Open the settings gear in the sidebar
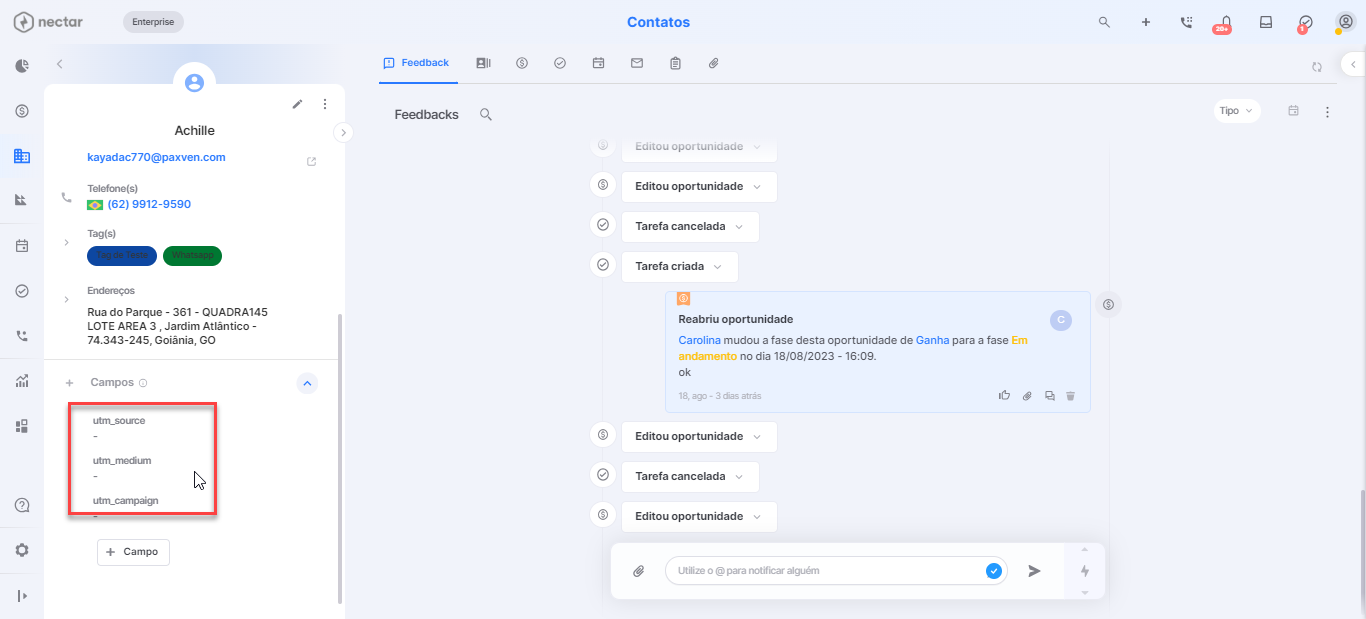1366x619 pixels. [22, 550]
